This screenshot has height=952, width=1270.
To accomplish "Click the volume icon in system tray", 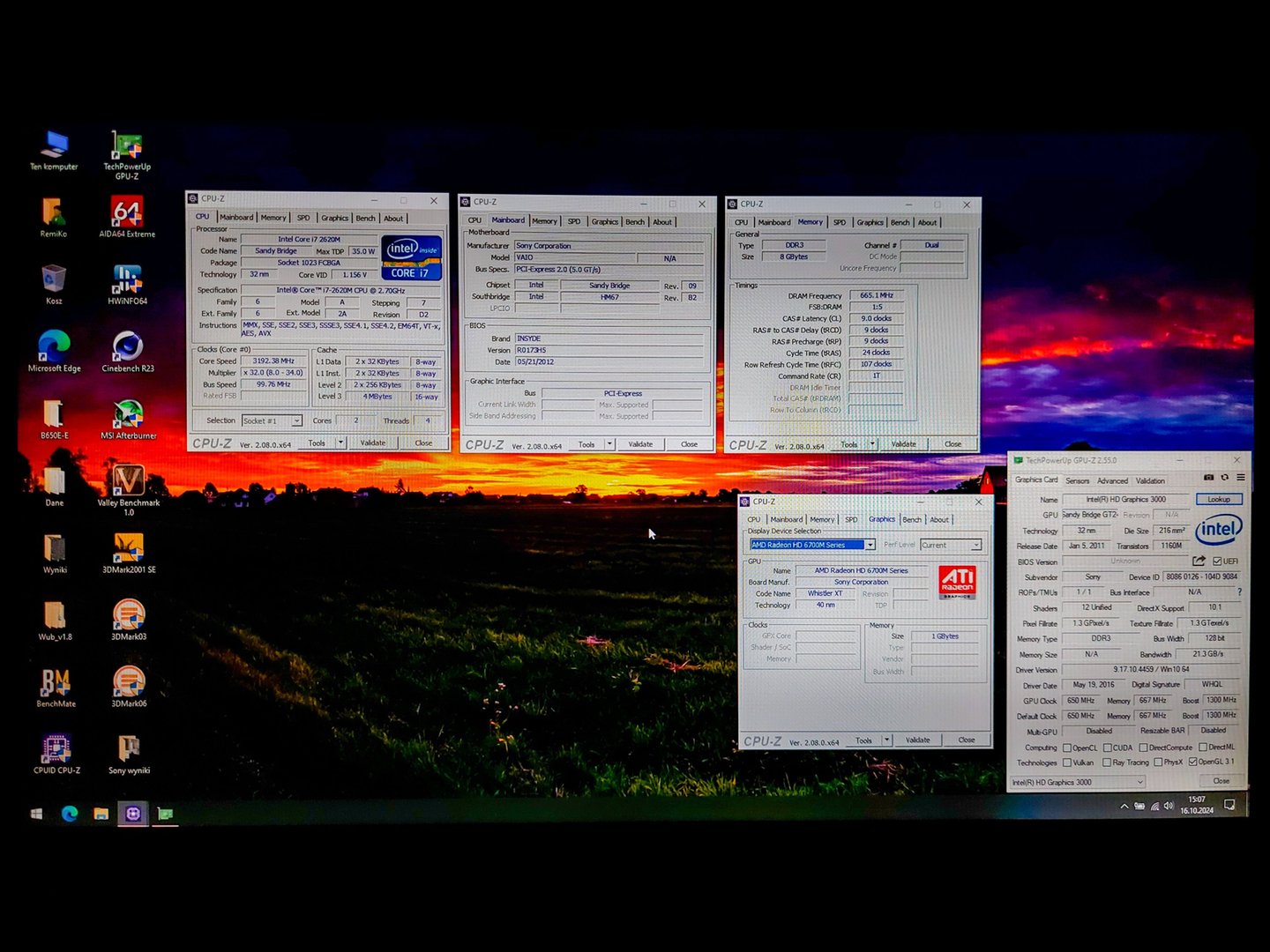I will [1169, 806].
